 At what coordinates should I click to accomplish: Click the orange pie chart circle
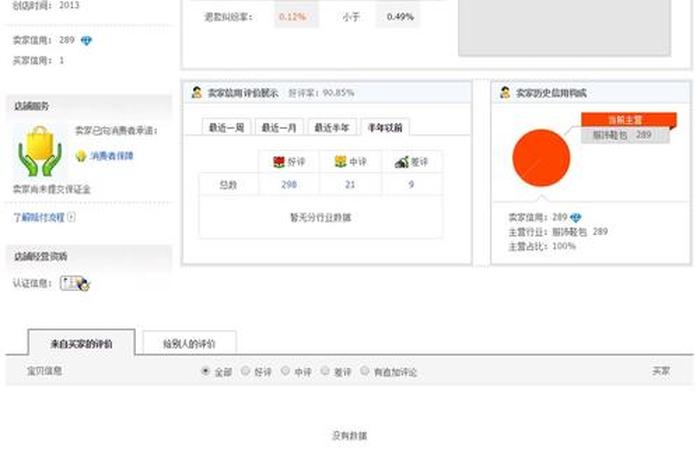(x=541, y=157)
